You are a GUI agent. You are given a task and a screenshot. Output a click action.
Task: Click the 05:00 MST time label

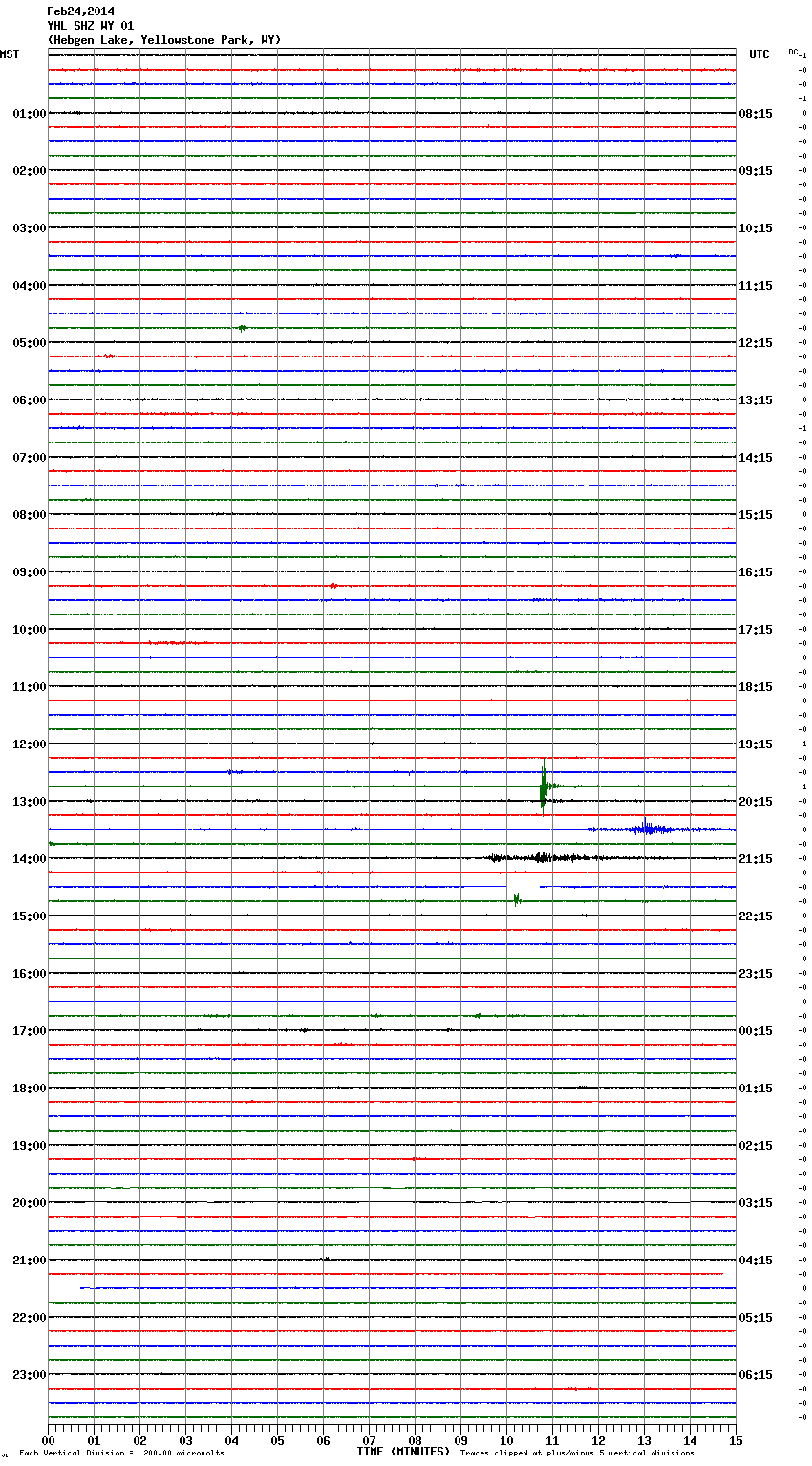29,343
